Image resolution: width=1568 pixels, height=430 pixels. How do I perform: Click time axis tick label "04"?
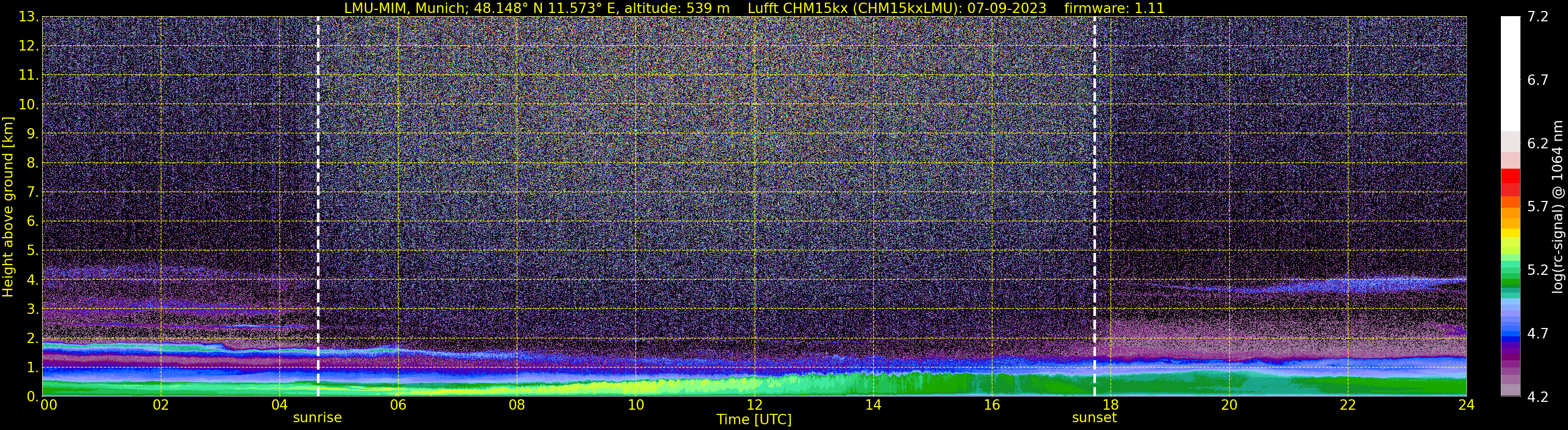point(279,406)
